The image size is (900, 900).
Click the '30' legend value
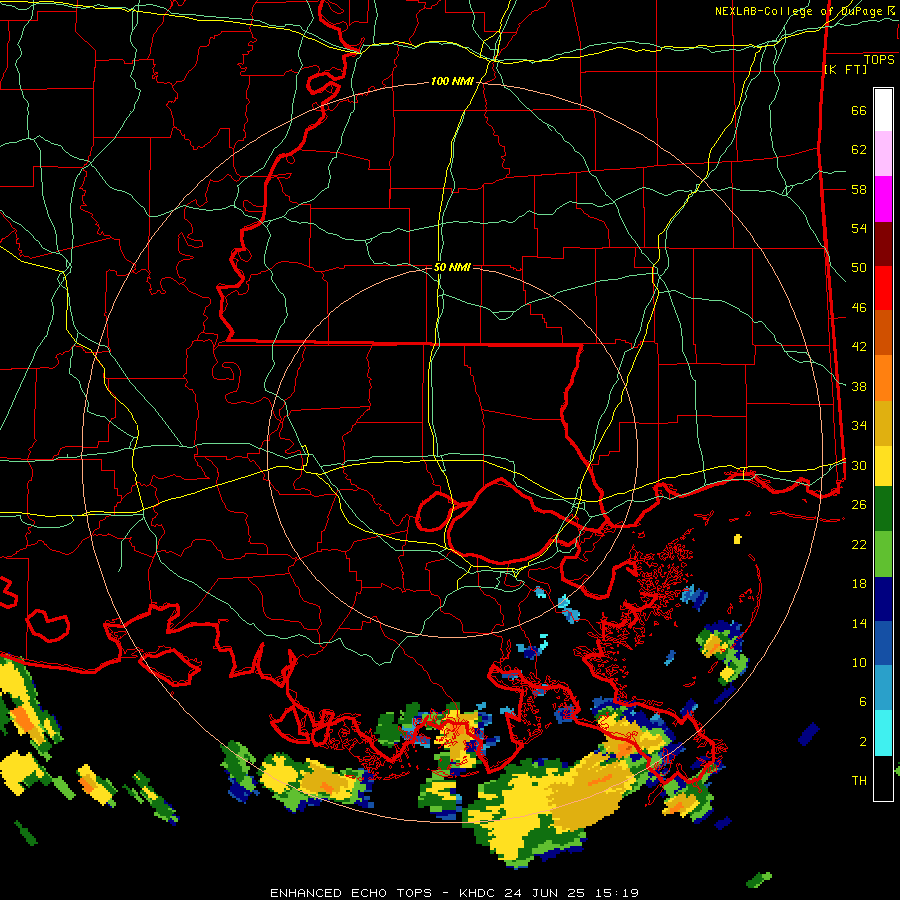click(859, 465)
